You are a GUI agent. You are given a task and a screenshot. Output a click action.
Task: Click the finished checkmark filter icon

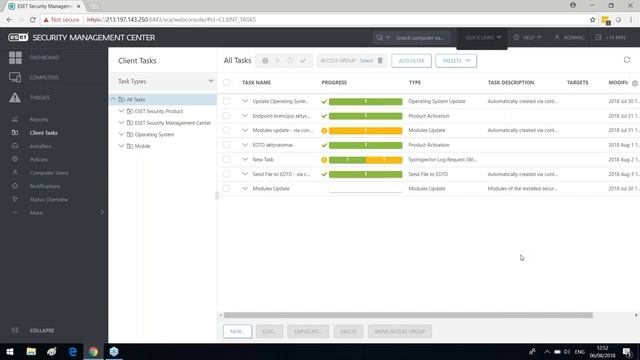tap(303, 60)
